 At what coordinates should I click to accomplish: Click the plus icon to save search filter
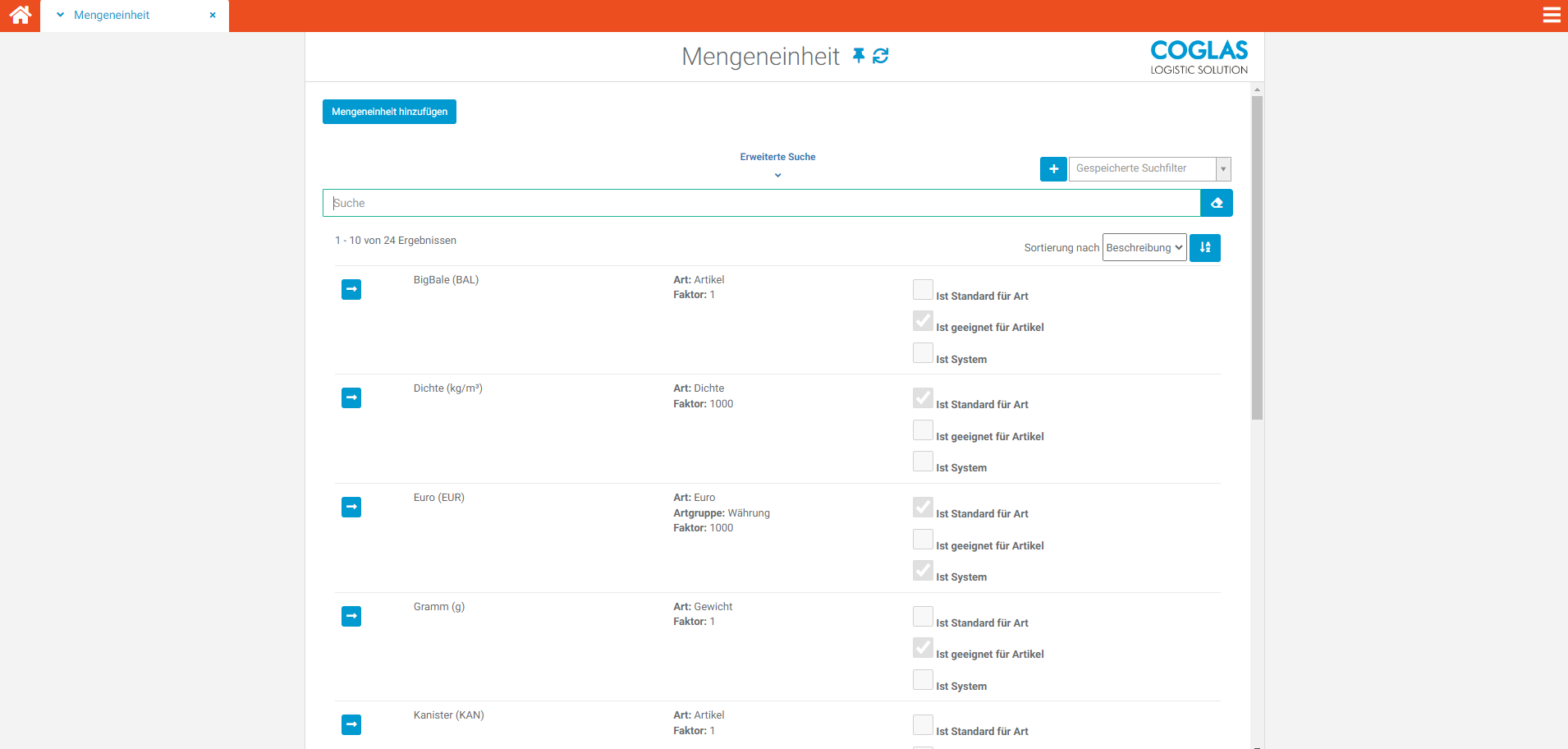pos(1053,169)
